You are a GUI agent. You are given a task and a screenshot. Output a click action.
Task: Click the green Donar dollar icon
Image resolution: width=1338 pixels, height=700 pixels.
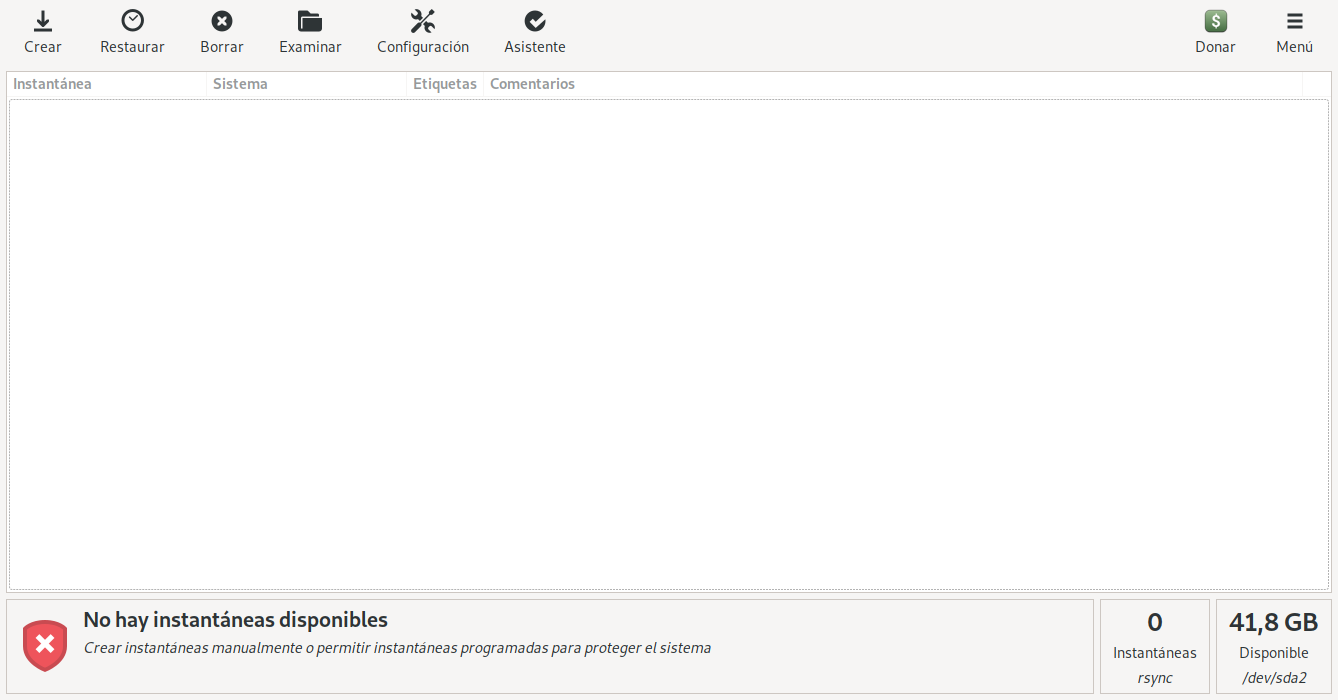(1215, 21)
